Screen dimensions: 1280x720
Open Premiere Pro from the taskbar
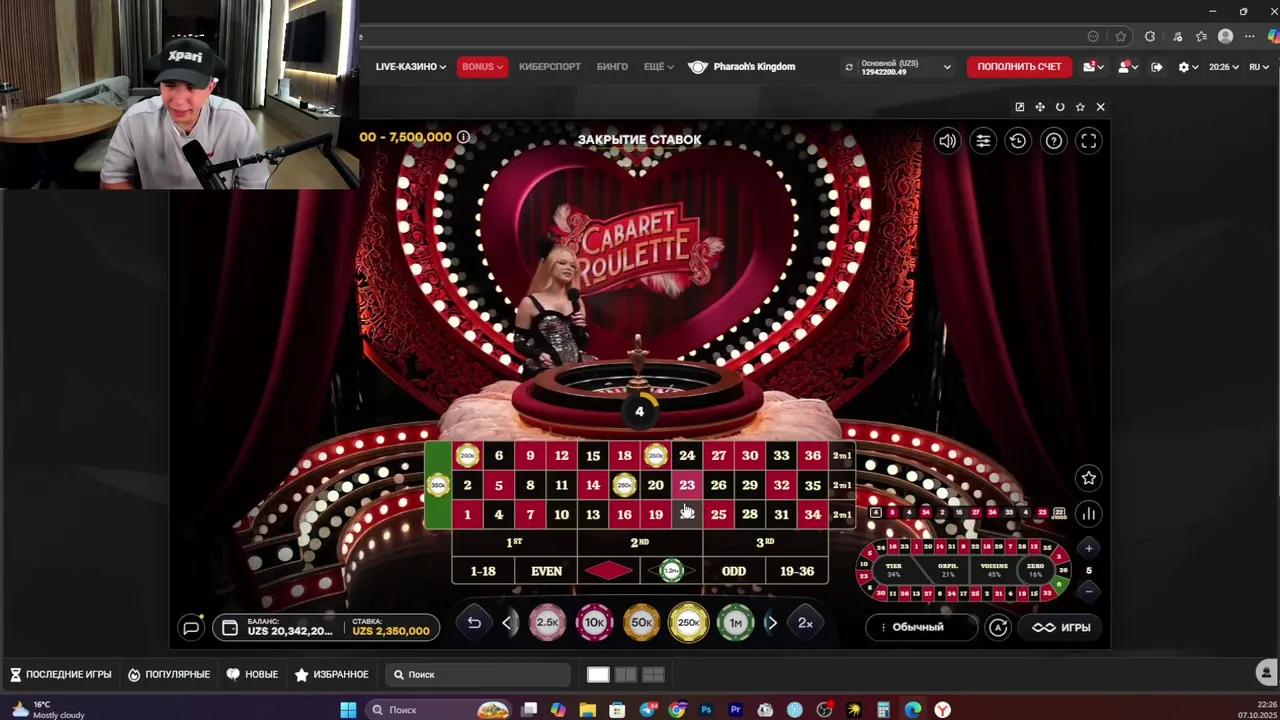tap(736, 710)
